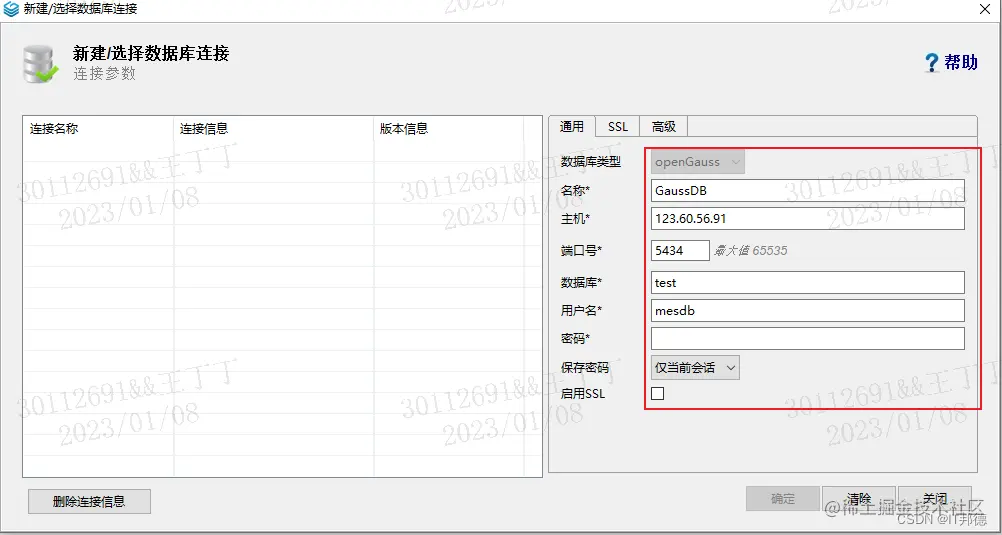
Task: Switch to the SSL tab
Action: [618, 127]
